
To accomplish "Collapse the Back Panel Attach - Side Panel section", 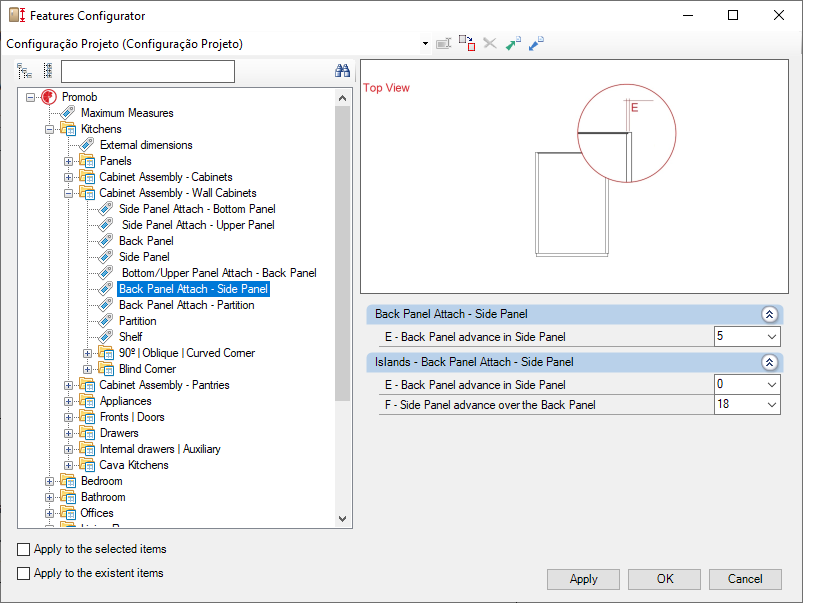I will pyautogui.click(x=769, y=314).
